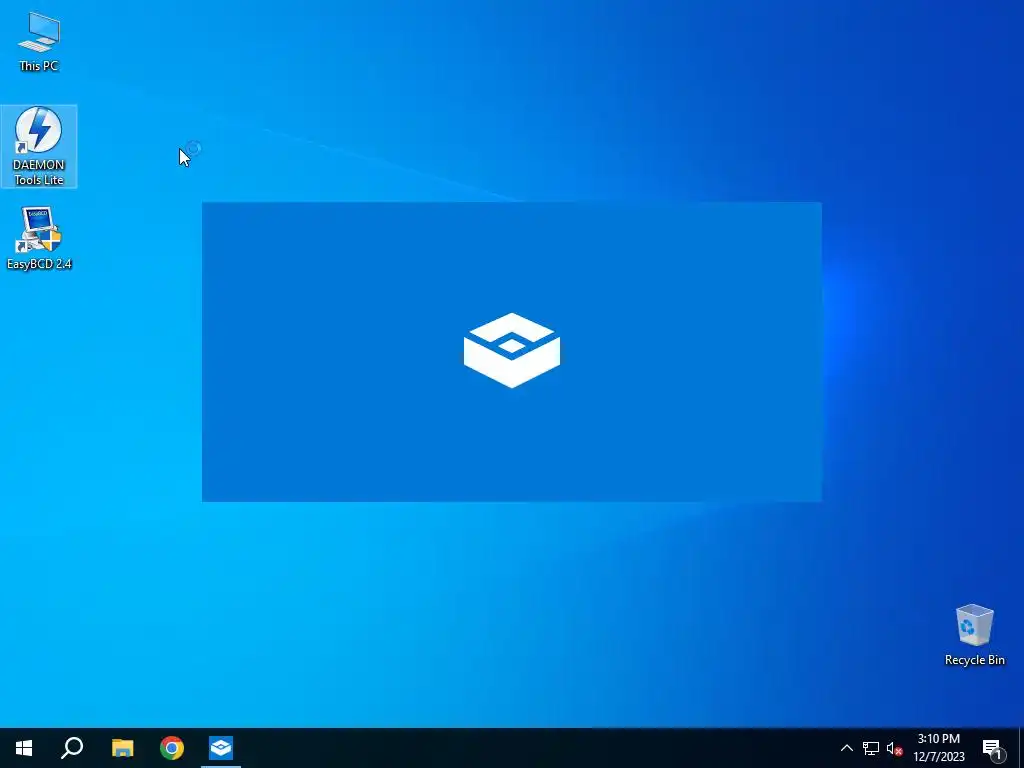Click the Windows Sandbox taskbar button
The width and height of the screenshot is (1024, 768).
point(221,748)
